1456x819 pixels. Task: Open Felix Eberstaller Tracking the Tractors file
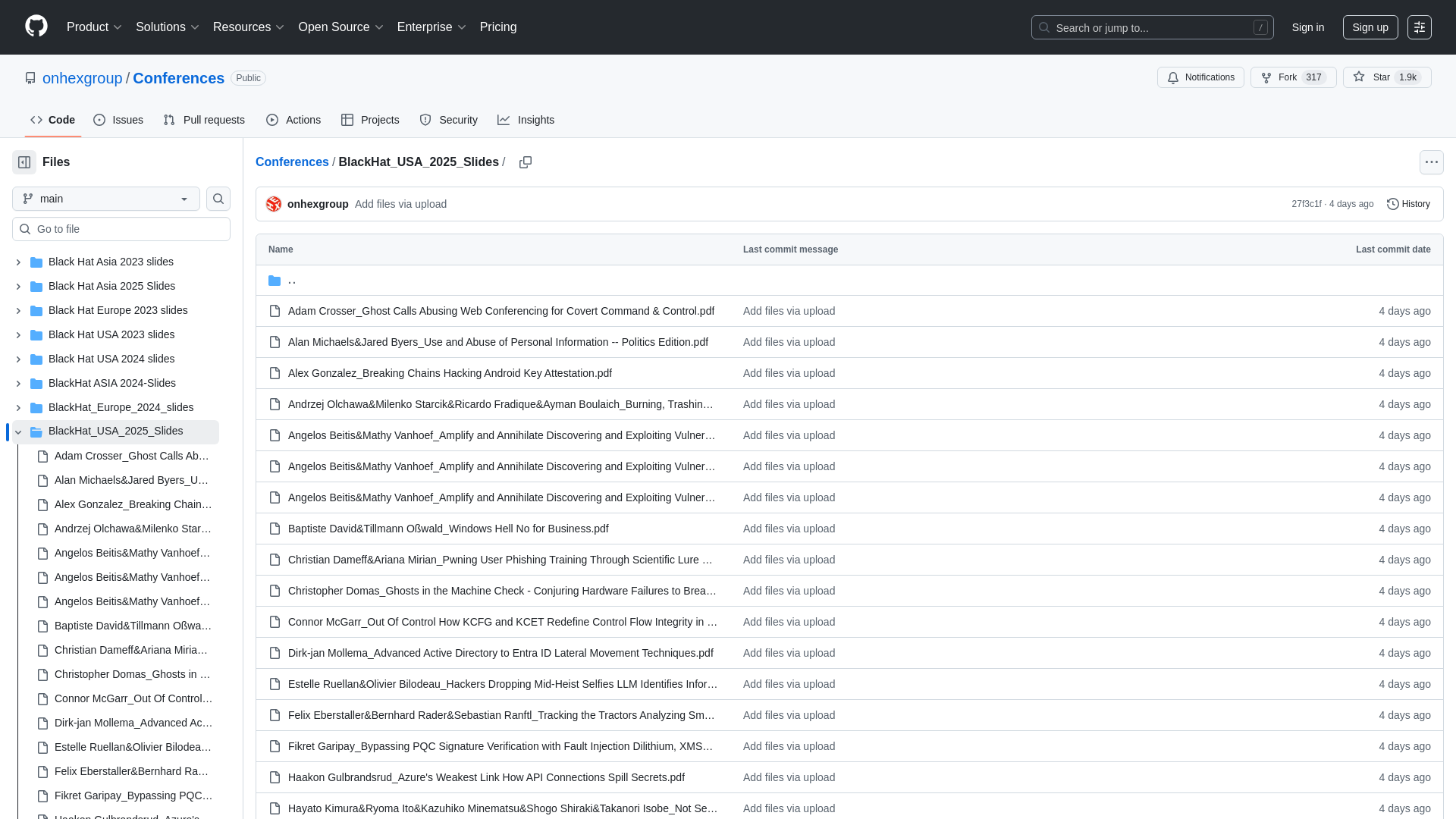(x=502, y=715)
